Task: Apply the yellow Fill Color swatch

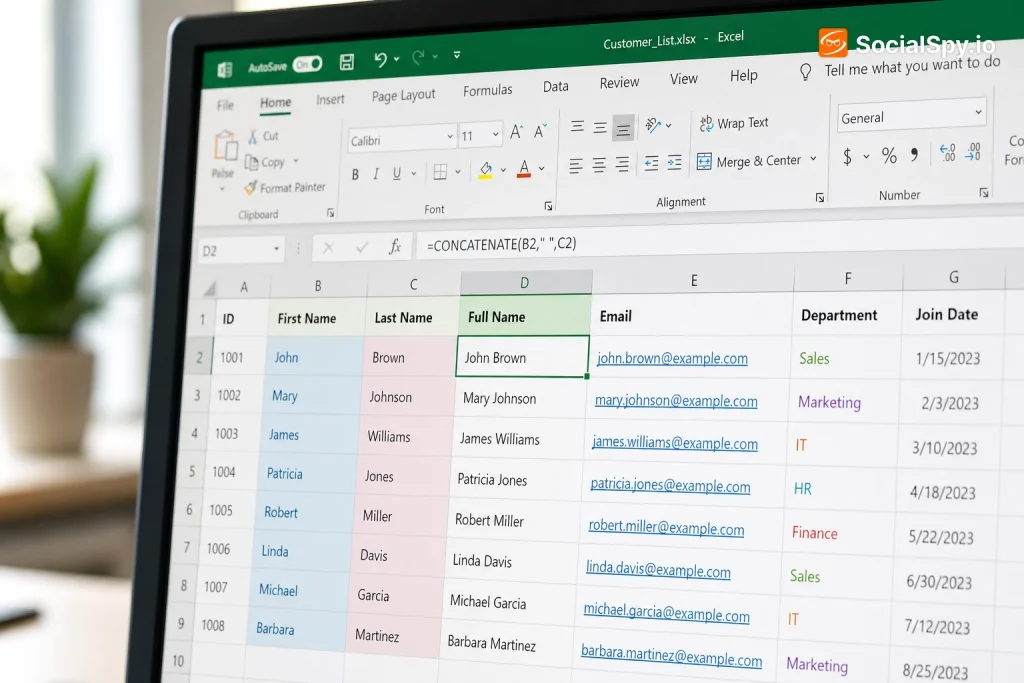Action: (485, 170)
